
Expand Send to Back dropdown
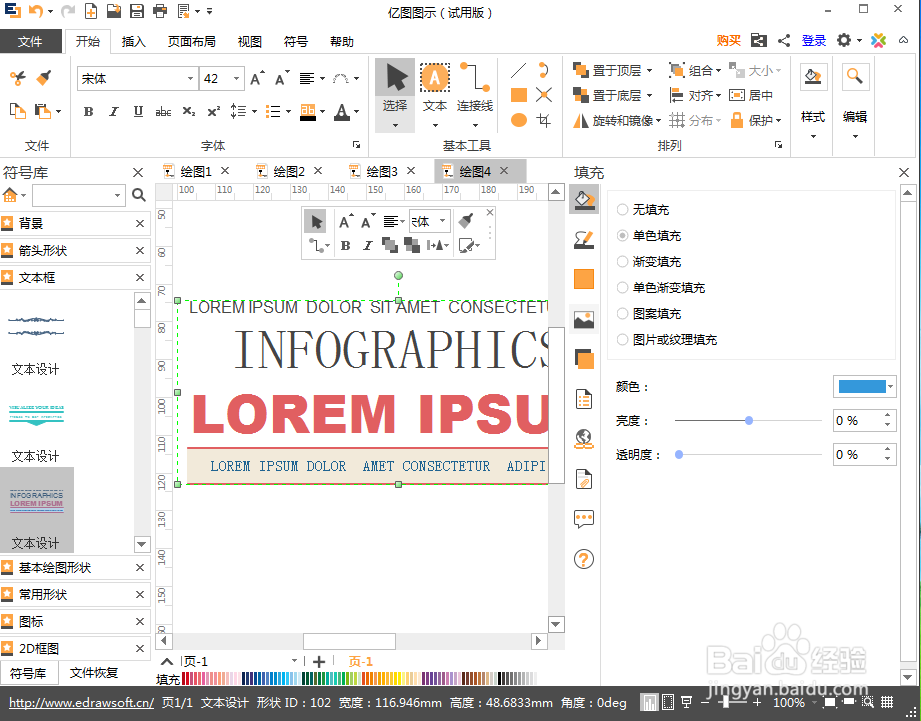pos(650,95)
